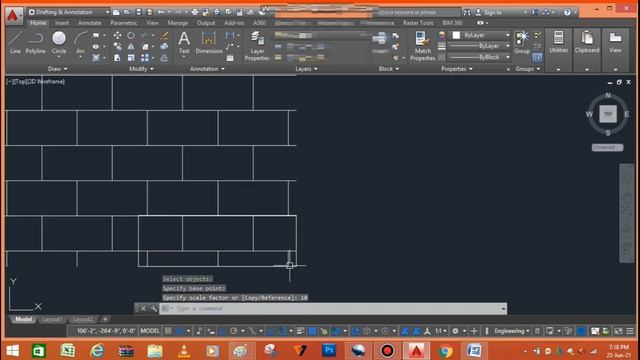Expand the Groups panel
The image size is (640, 360).
tap(527, 69)
